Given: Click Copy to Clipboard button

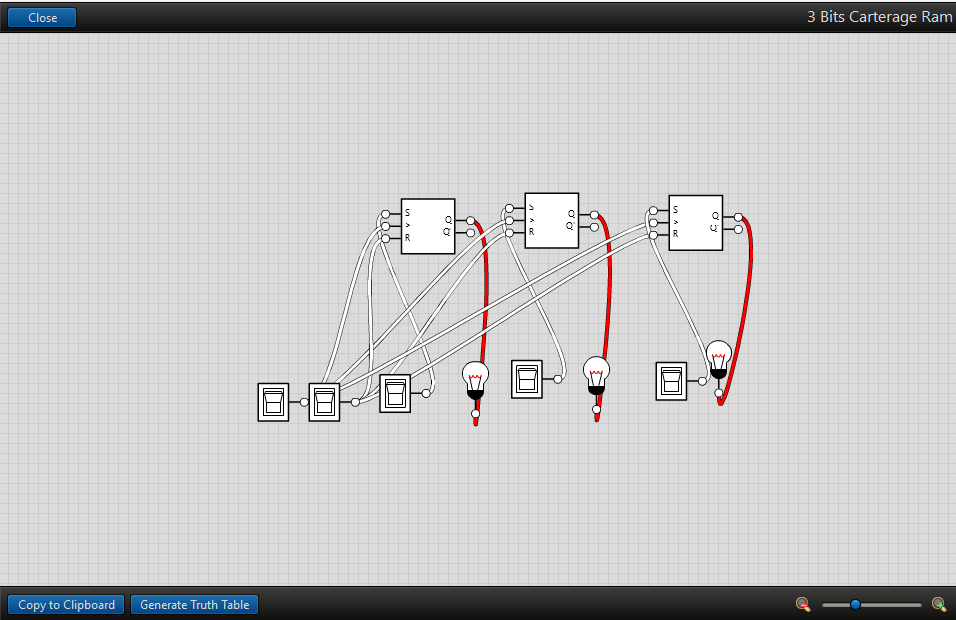Looking at the screenshot, I should click(x=66, y=604).
